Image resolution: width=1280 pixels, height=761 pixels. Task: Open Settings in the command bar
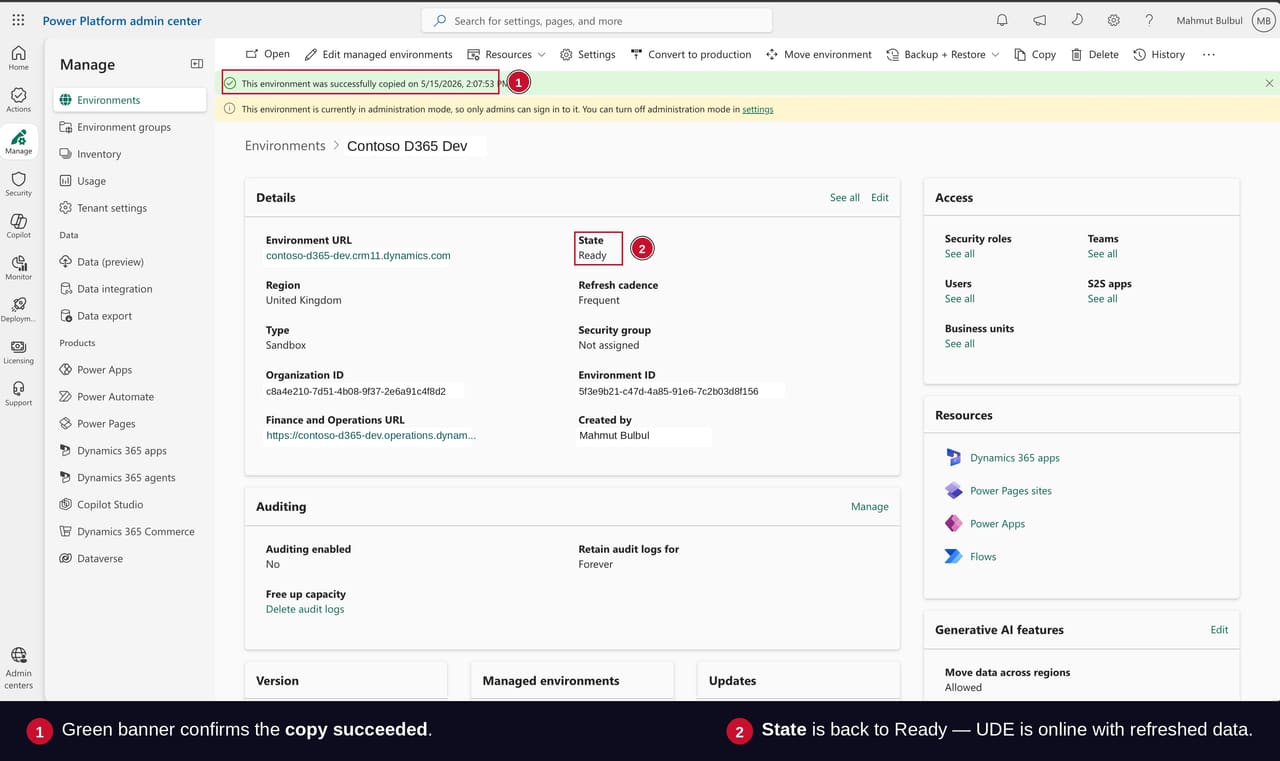click(587, 54)
